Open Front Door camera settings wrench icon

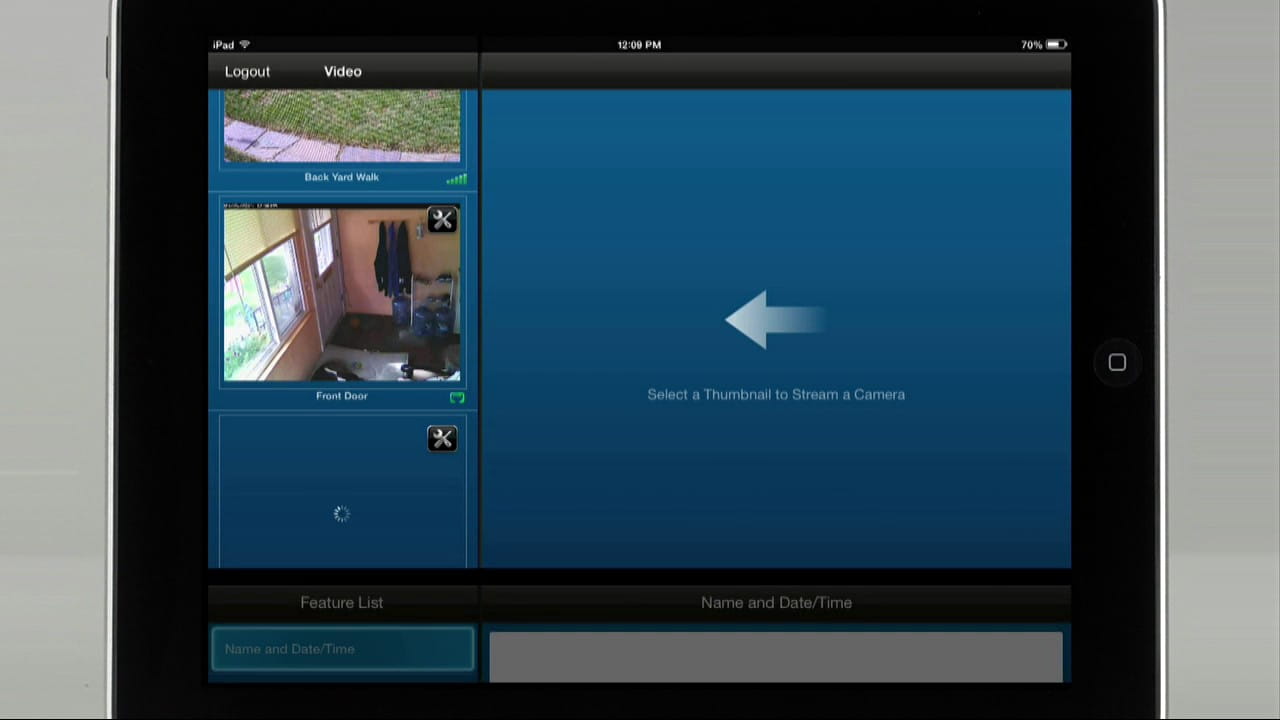click(442, 220)
